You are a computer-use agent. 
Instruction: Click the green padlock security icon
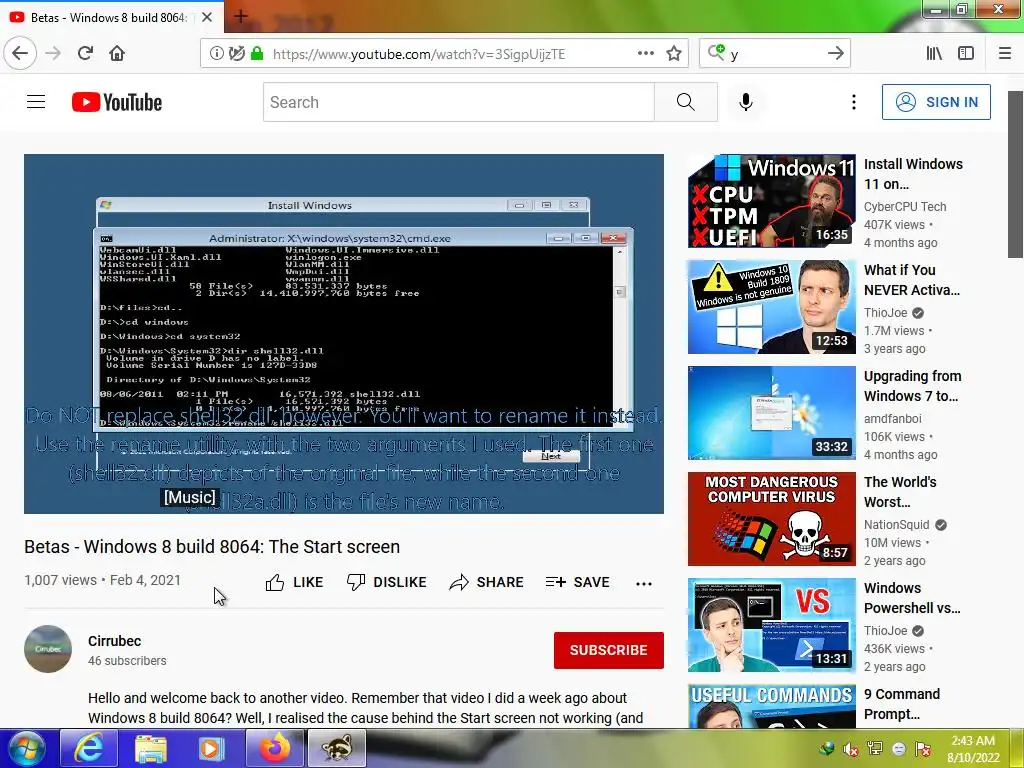257,54
